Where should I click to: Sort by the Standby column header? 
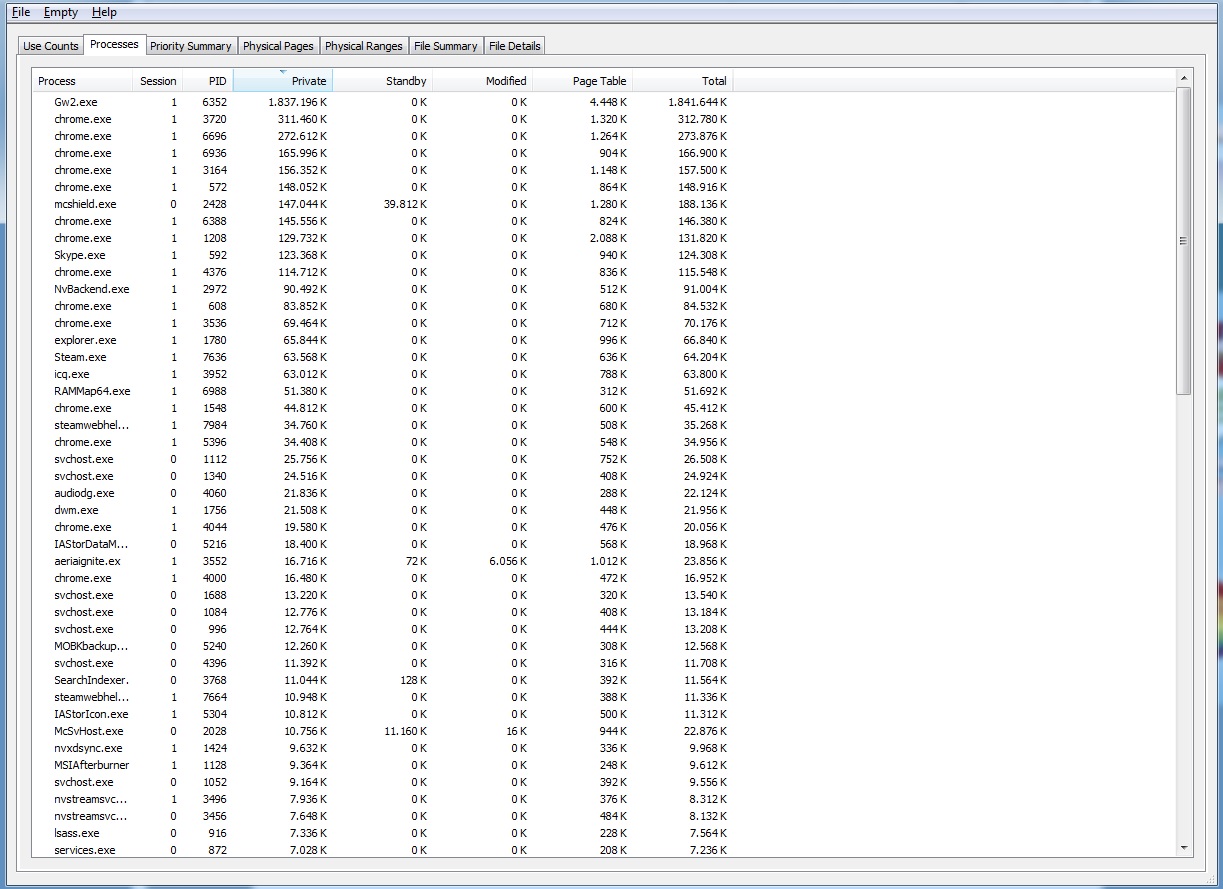[382, 81]
